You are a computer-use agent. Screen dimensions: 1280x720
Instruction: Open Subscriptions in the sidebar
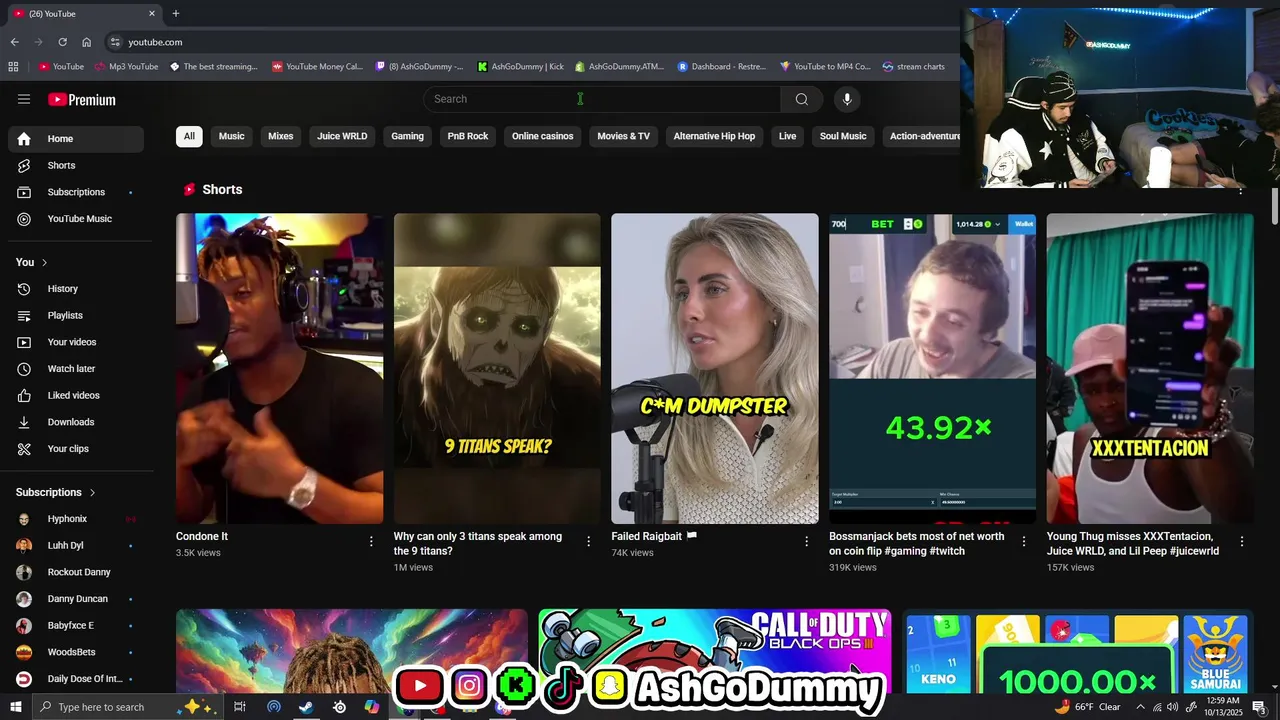tap(76, 192)
